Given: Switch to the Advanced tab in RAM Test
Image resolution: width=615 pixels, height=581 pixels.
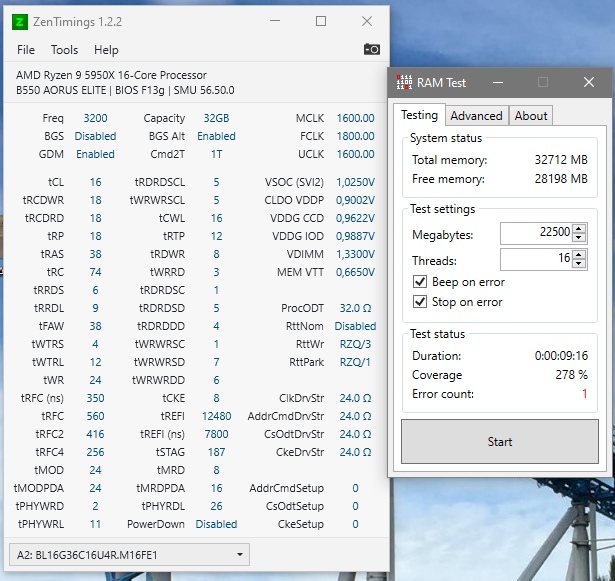Looking at the screenshot, I should tap(477, 116).
